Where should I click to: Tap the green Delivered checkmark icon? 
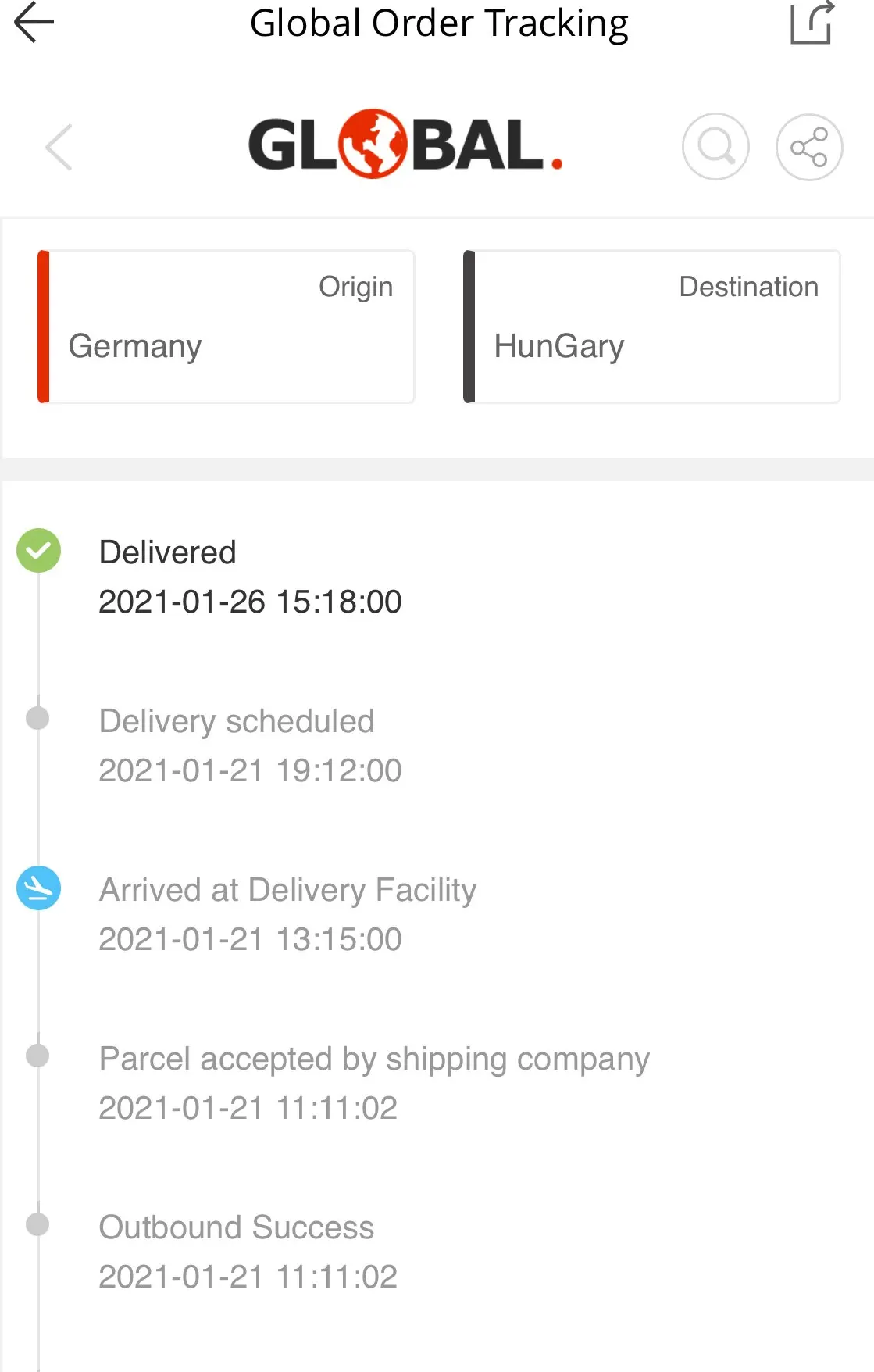pyautogui.click(x=38, y=551)
